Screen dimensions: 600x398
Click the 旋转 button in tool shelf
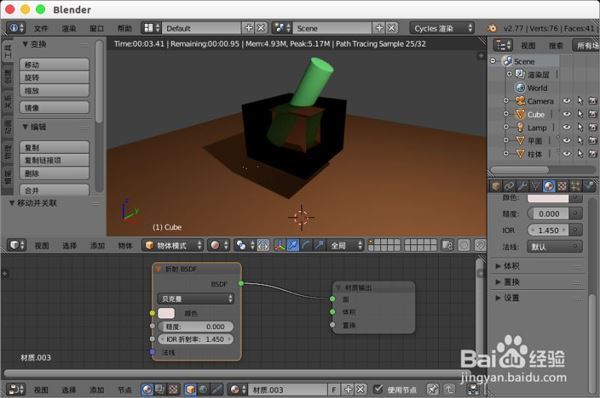point(54,77)
